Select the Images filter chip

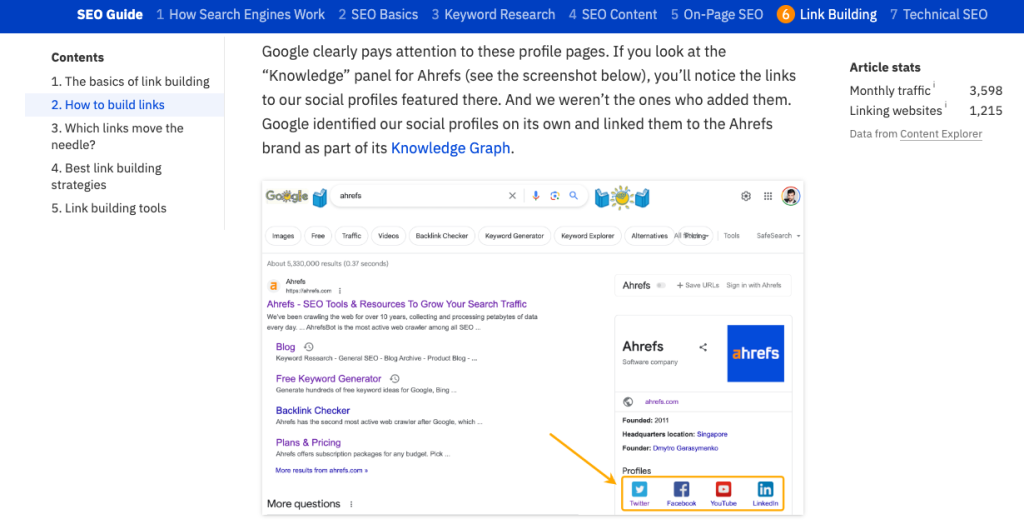[x=283, y=236]
